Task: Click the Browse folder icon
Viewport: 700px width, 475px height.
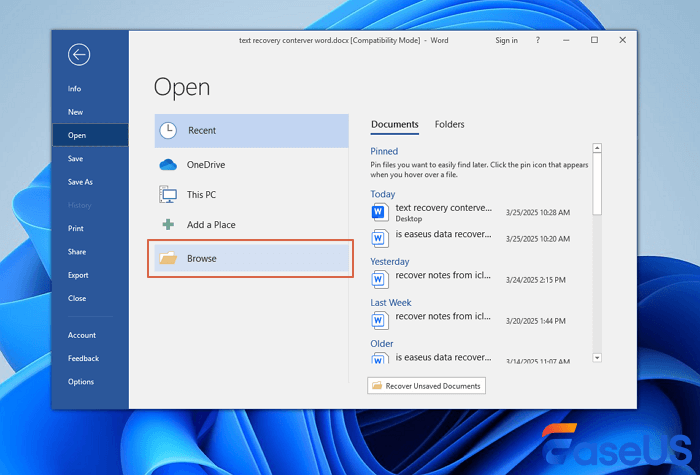Action: coord(168,259)
